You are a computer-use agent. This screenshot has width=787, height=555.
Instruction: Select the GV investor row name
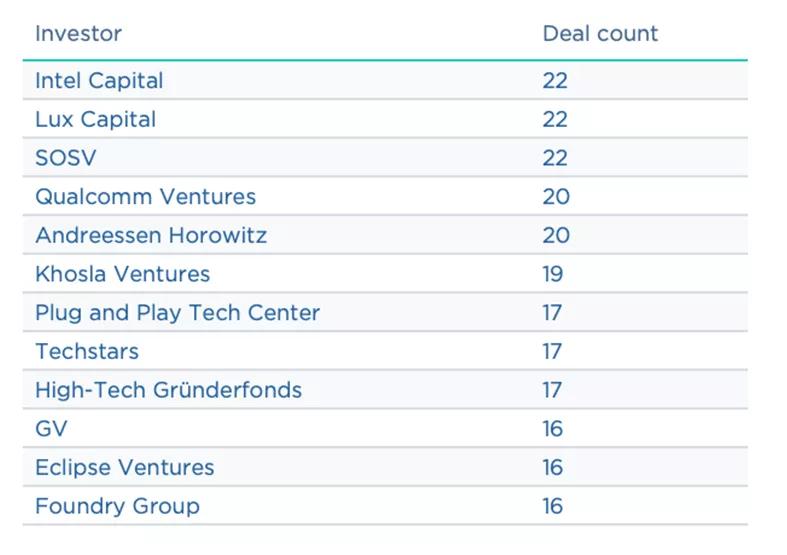pos(51,429)
